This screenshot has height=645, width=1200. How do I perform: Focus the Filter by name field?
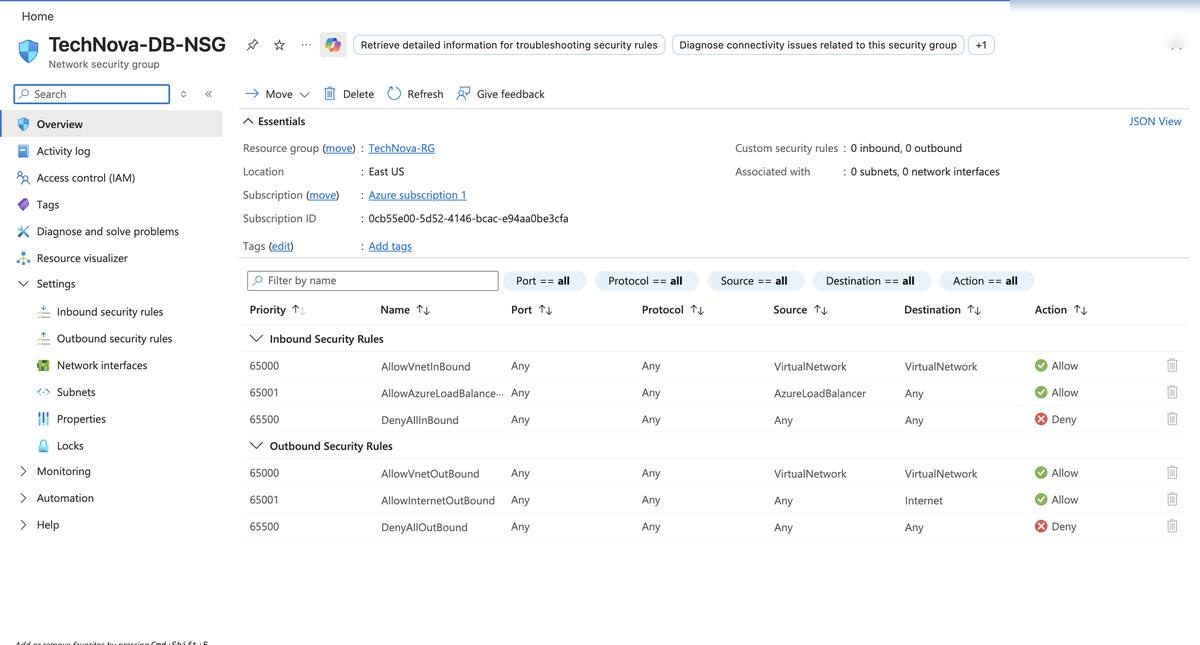click(373, 281)
